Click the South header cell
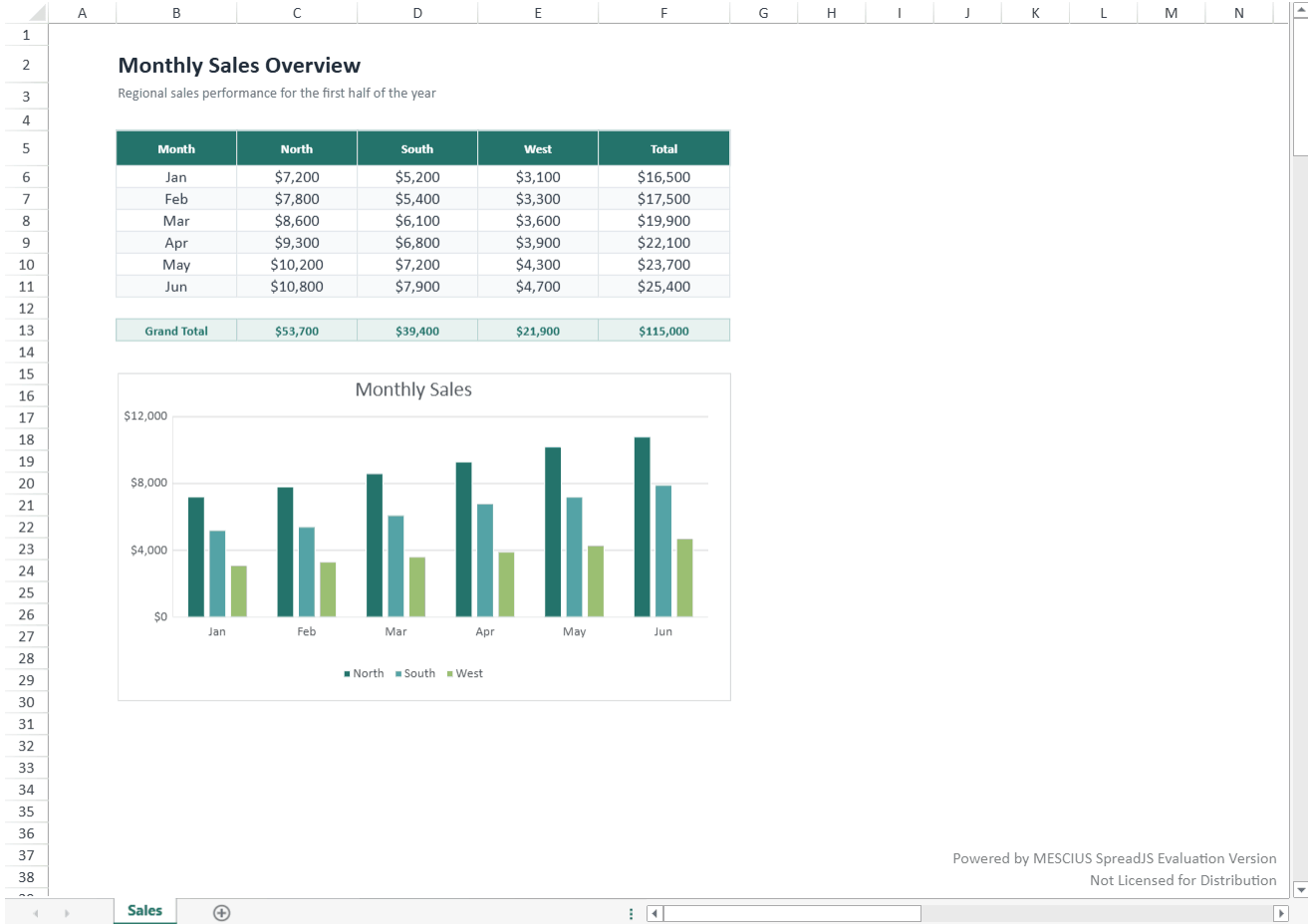This screenshot has height=924, width=1308. point(417,148)
